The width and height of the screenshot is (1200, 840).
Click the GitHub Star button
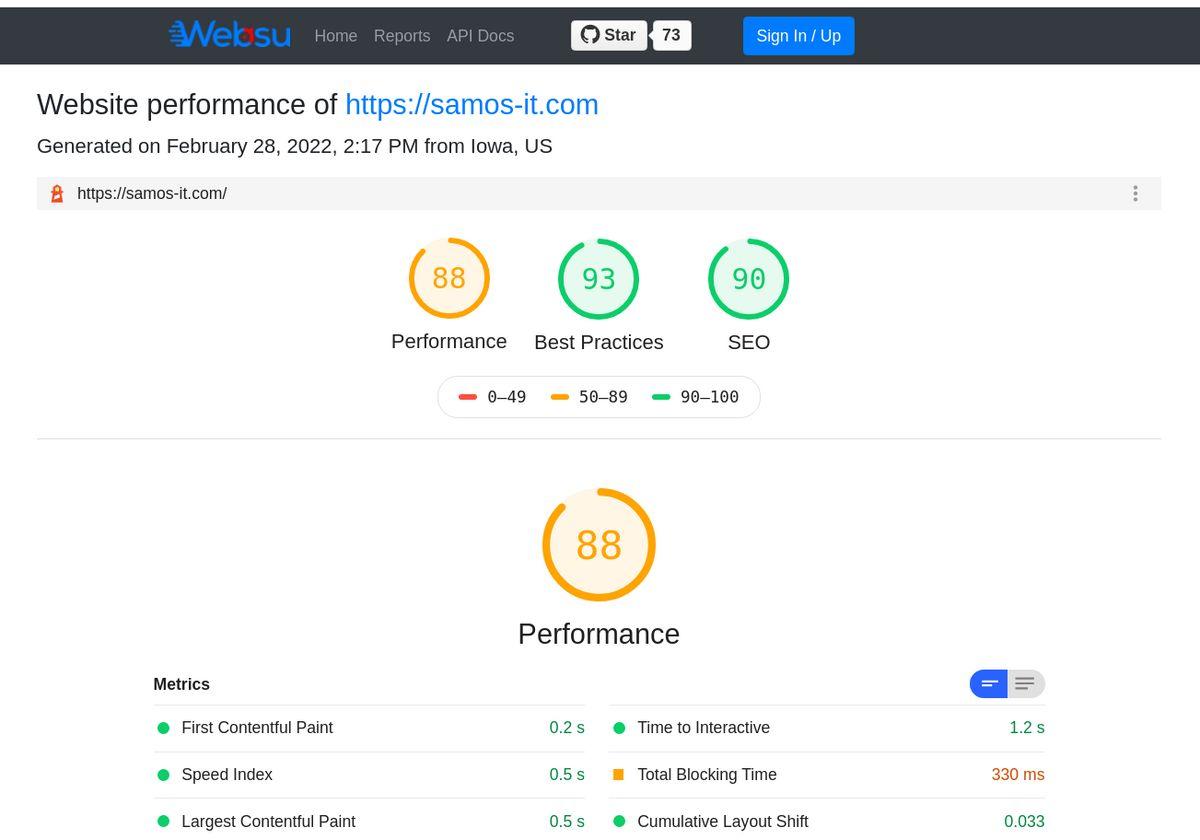[x=609, y=35]
